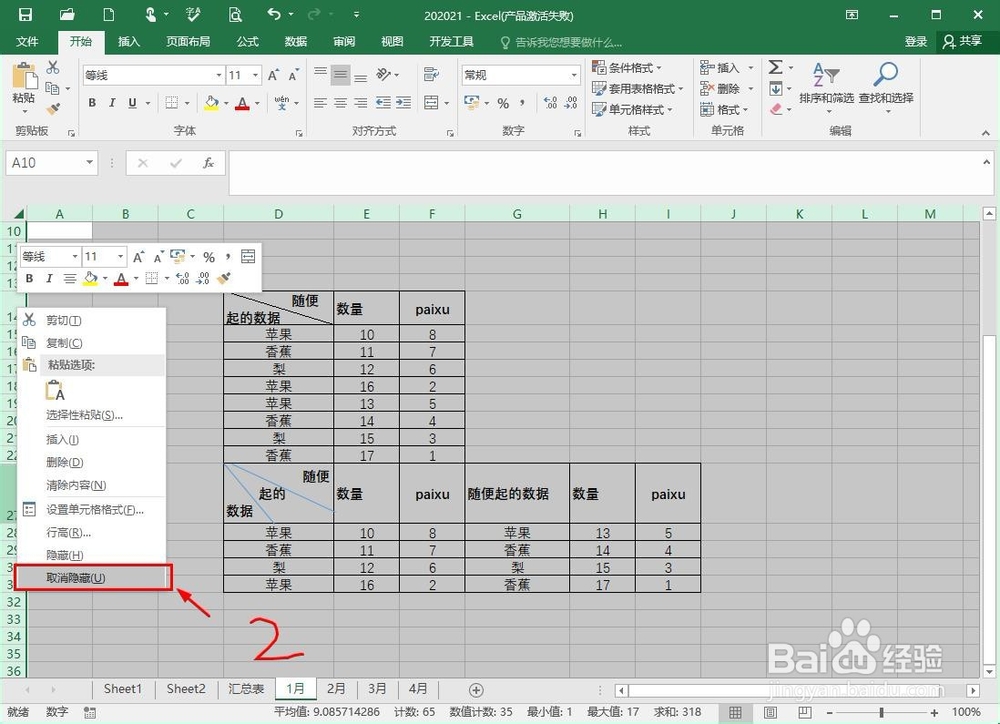Choose 行高(R) from the context menu

pyautogui.click(x=92, y=532)
